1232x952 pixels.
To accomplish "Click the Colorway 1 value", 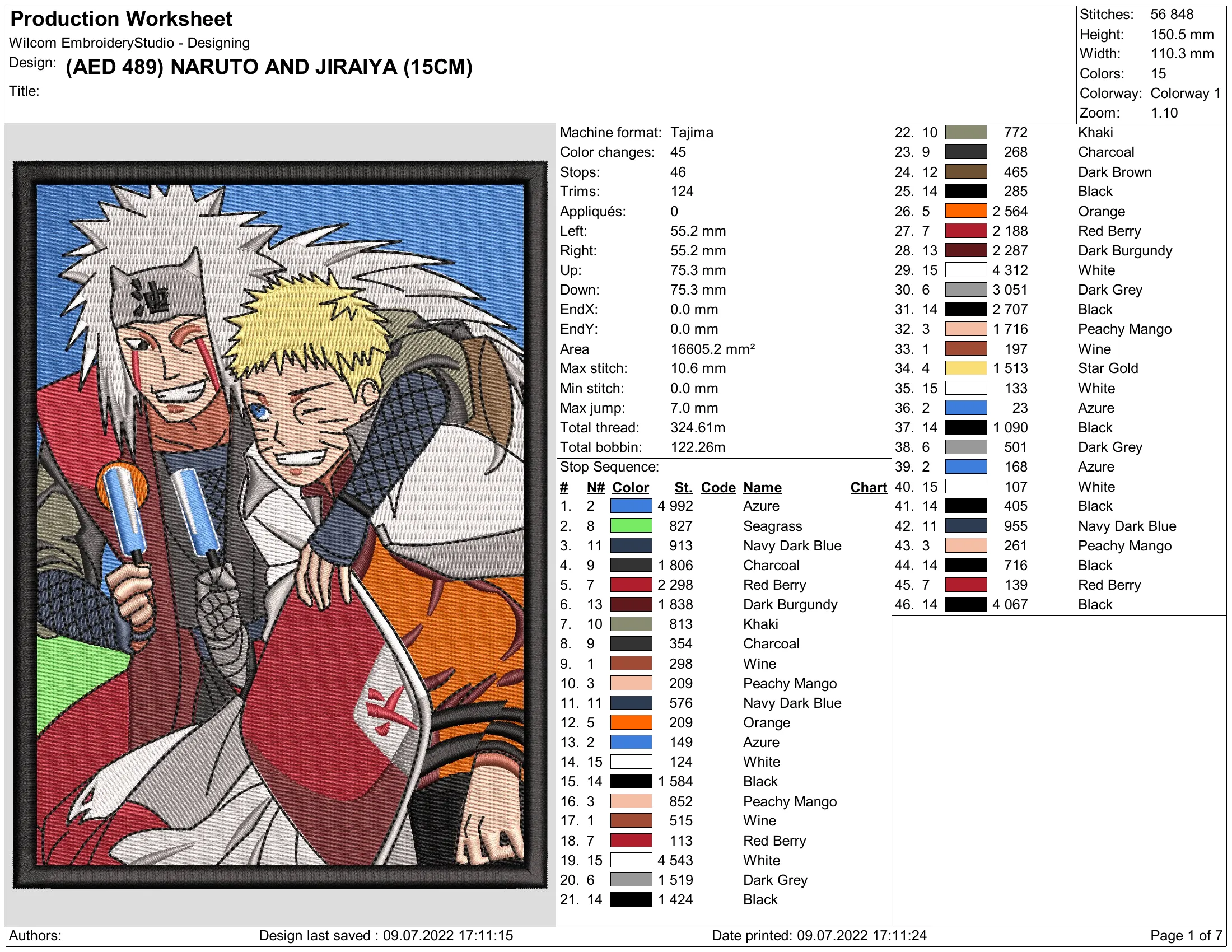I will tap(1185, 93).
